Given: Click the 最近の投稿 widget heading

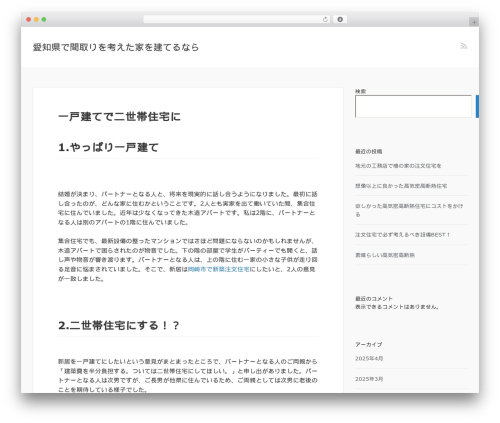Looking at the screenshot, I should tap(368, 151).
